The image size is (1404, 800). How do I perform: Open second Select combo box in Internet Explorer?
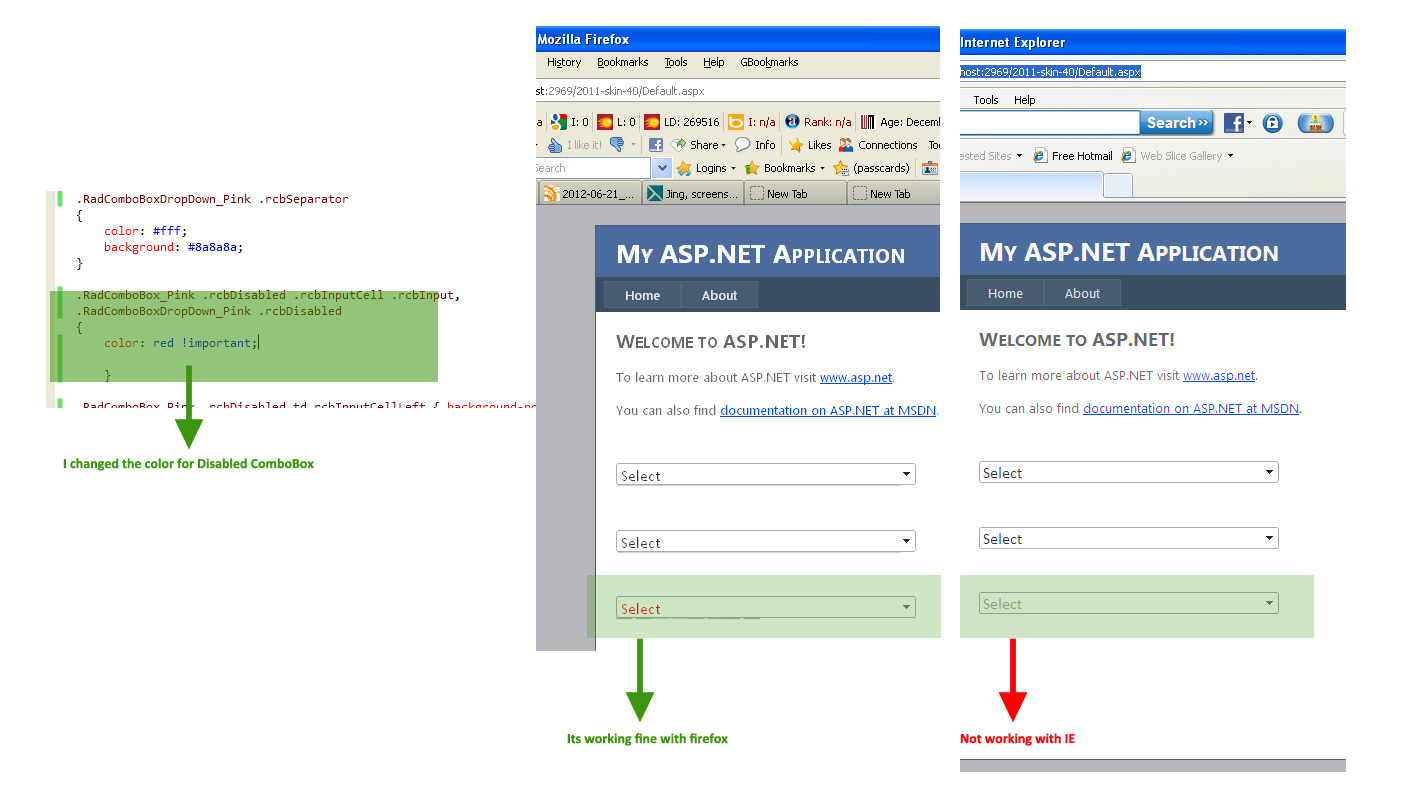[x=1128, y=539]
